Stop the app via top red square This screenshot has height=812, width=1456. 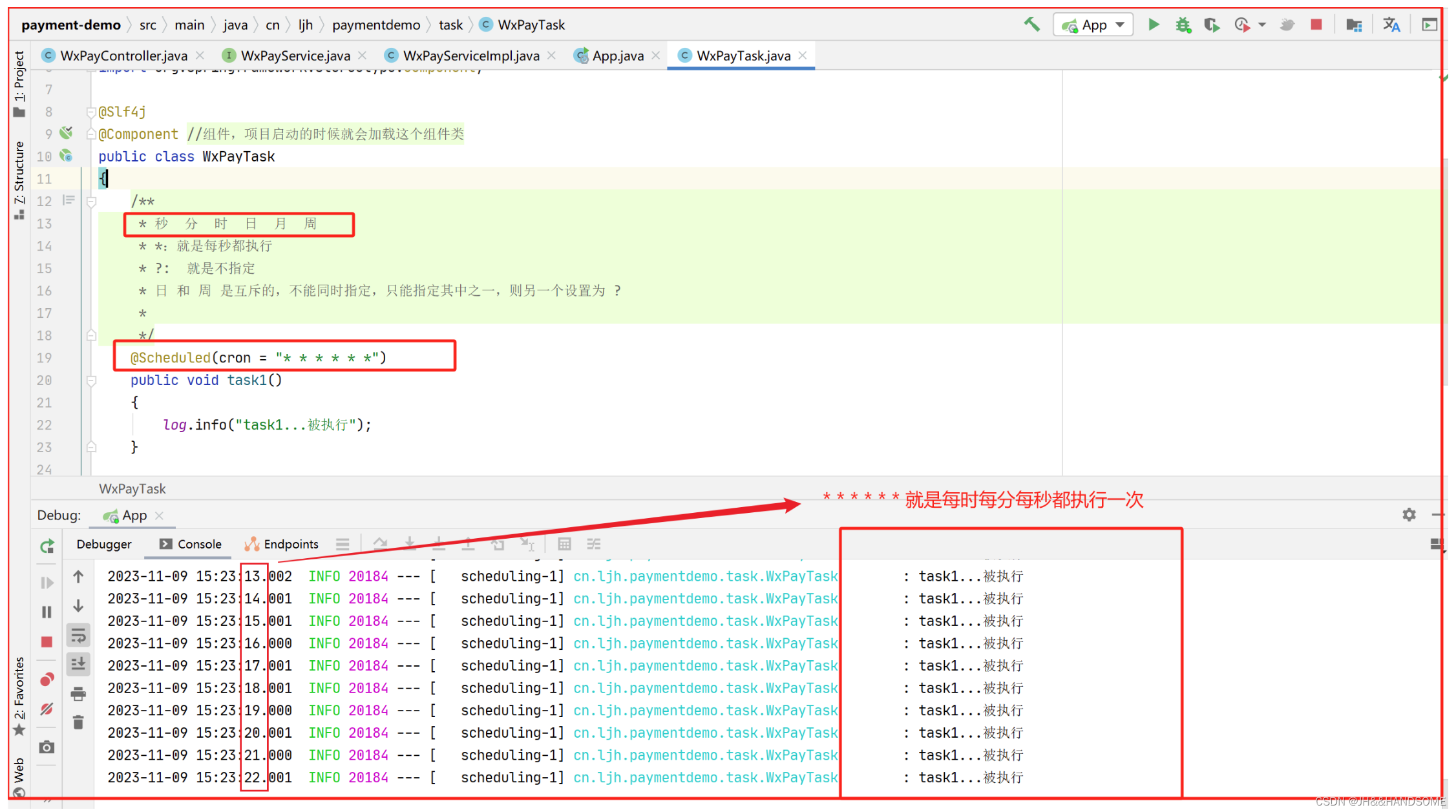(1316, 25)
